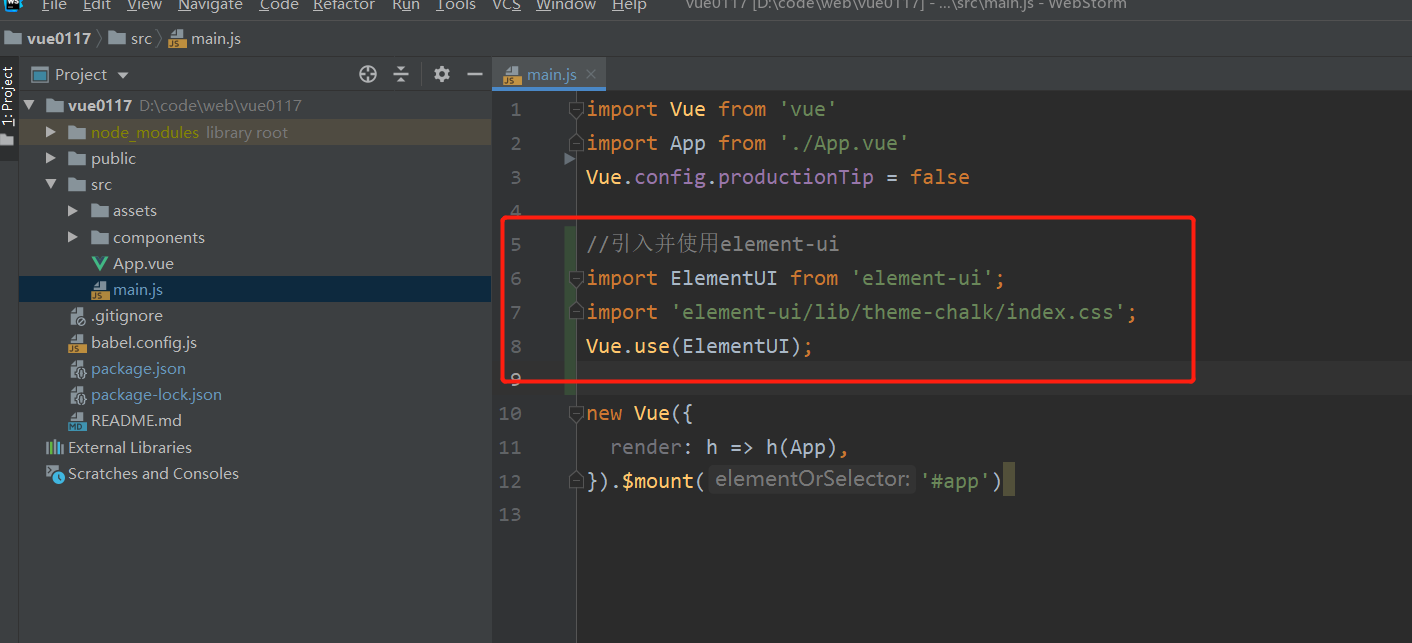Expand the node_modules folder

pos(51,132)
